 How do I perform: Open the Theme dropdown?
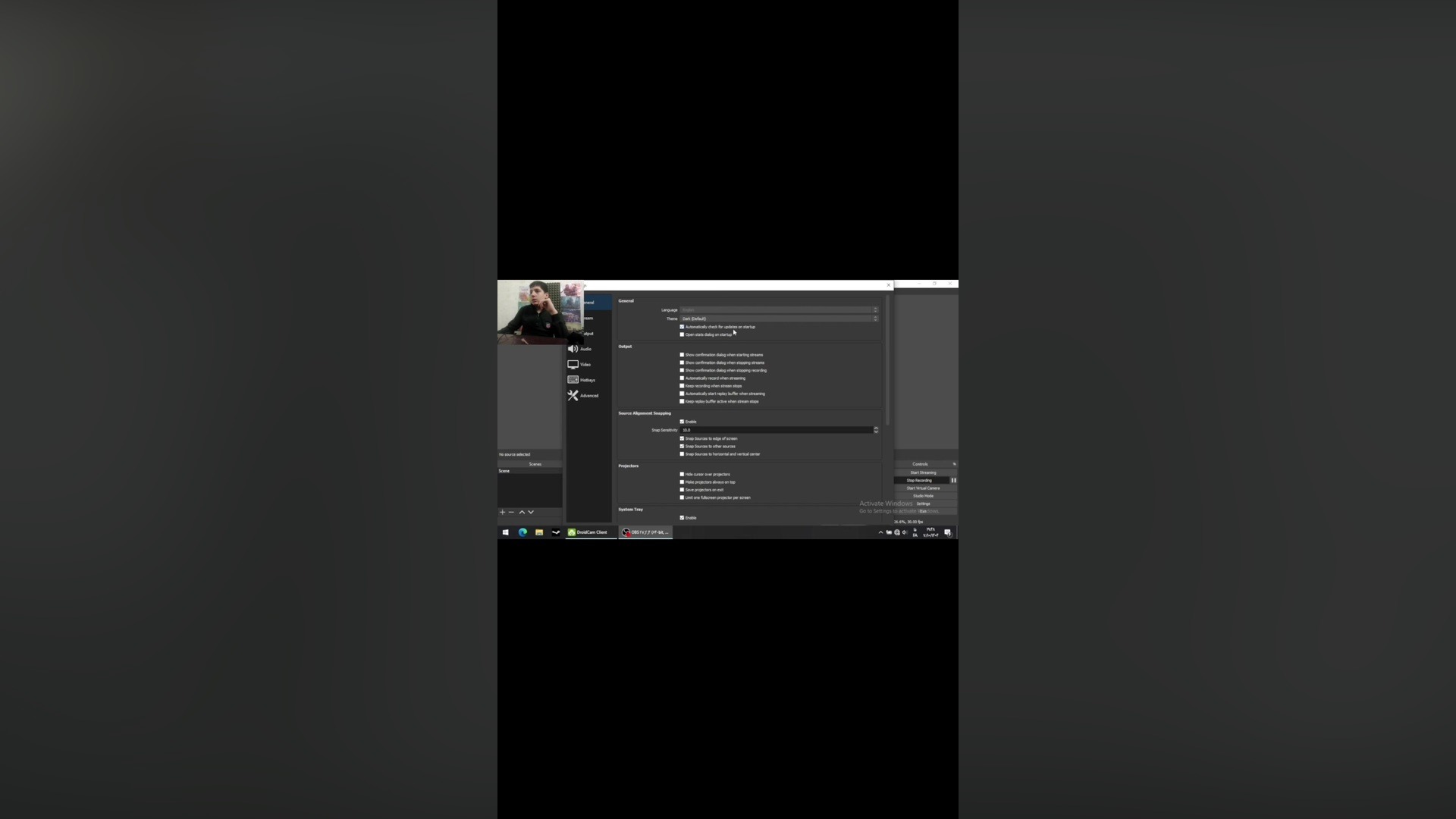point(779,318)
